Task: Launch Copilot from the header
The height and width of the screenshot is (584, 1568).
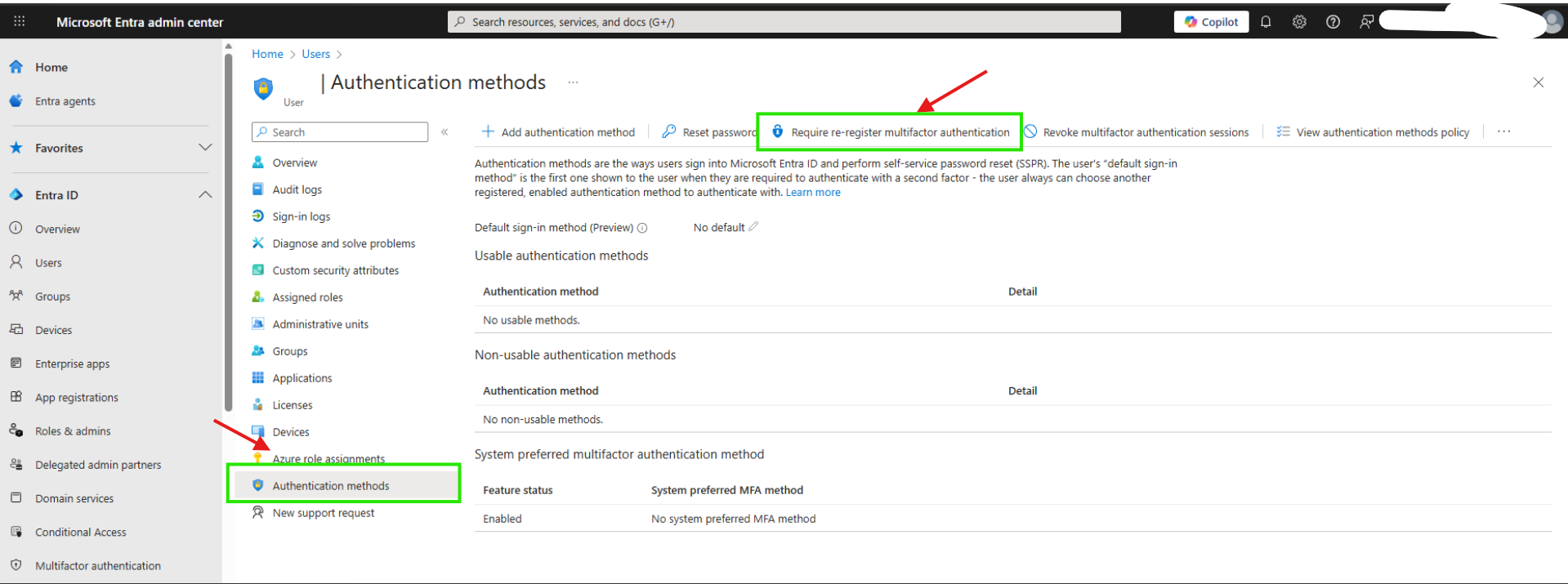Action: click(x=1212, y=22)
